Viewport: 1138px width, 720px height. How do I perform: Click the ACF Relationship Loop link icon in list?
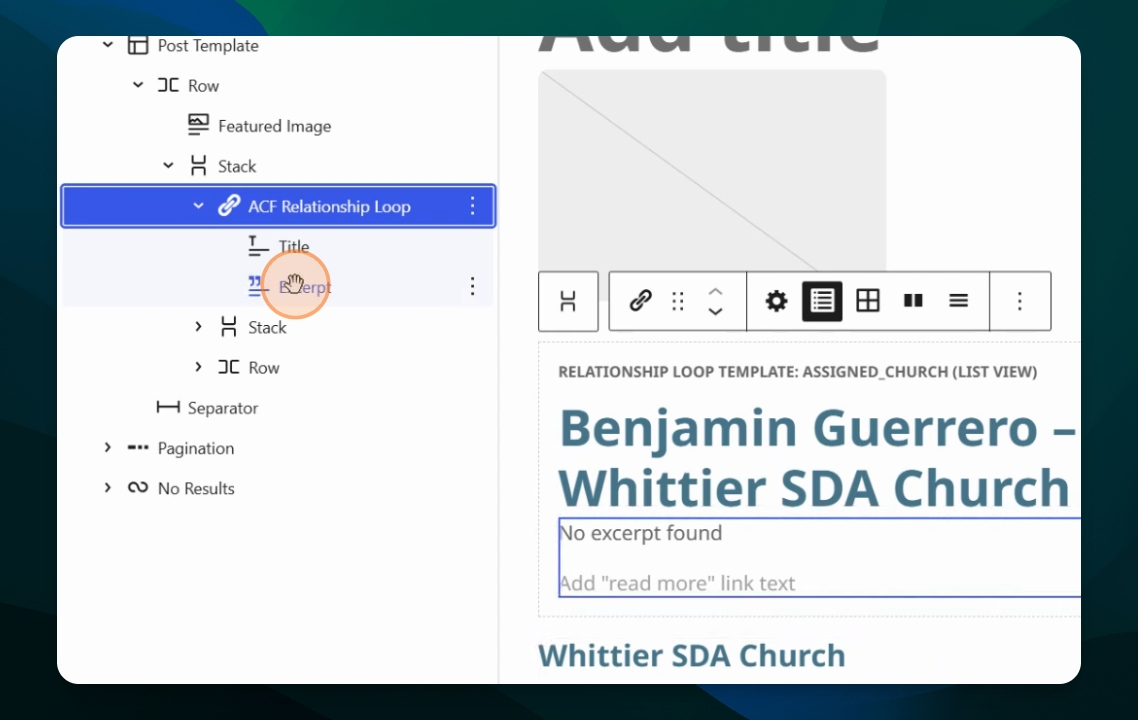coord(229,205)
